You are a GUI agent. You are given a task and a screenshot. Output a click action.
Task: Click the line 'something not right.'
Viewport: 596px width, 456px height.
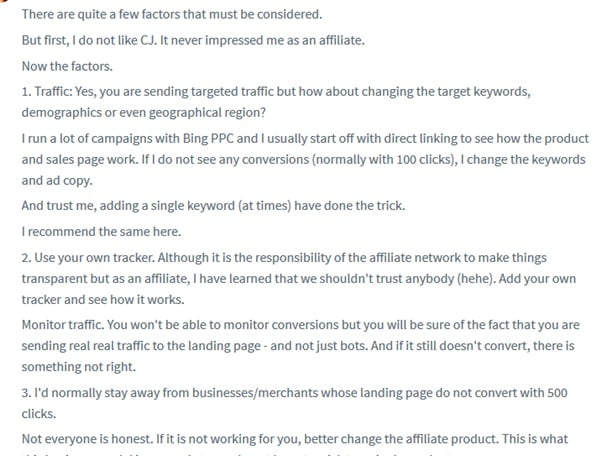(x=79, y=367)
